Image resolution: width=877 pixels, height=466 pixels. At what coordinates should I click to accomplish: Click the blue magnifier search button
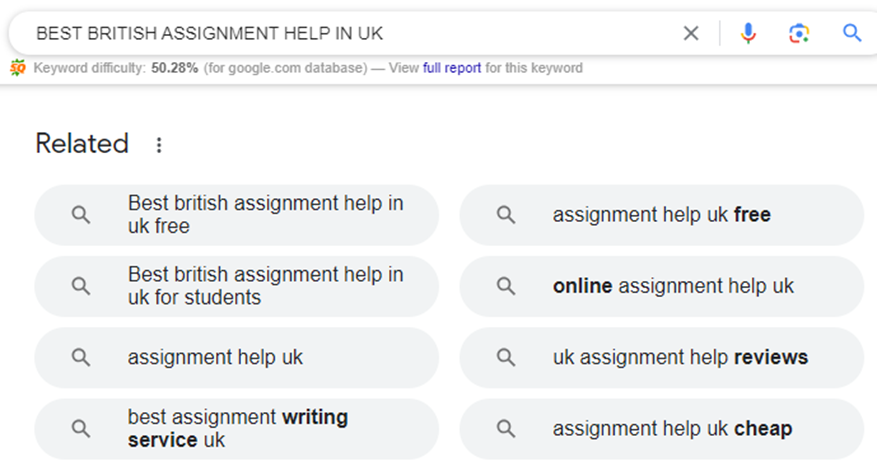[x=851, y=33]
